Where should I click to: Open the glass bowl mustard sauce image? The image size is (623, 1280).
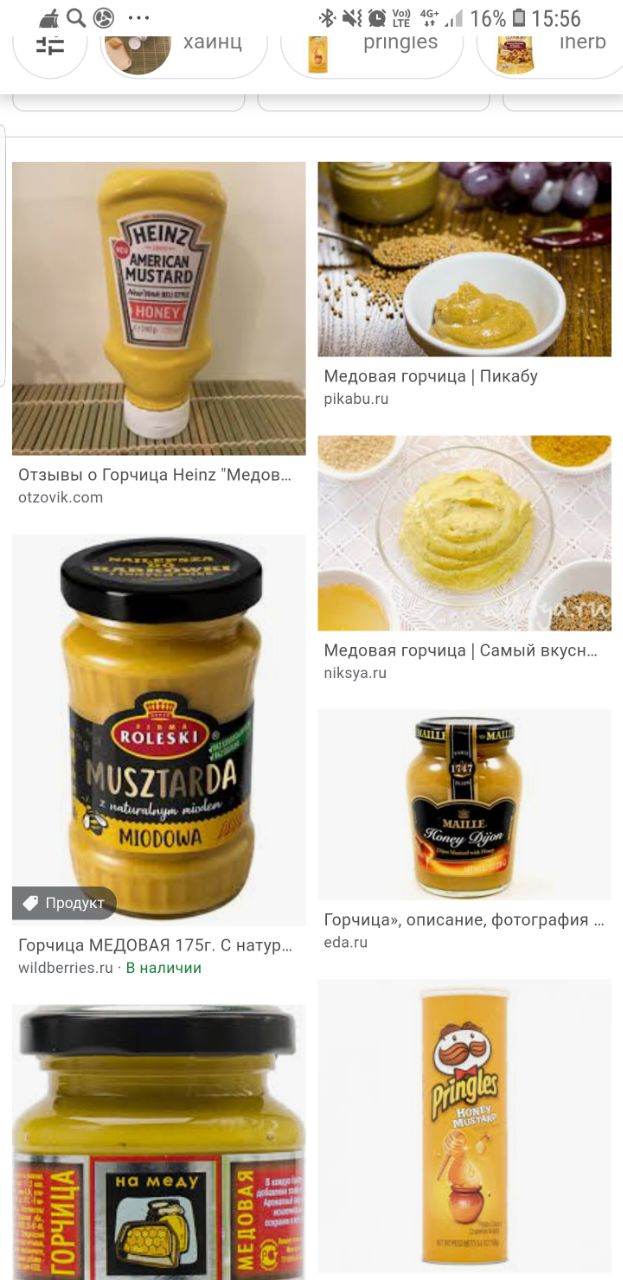point(464,533)
